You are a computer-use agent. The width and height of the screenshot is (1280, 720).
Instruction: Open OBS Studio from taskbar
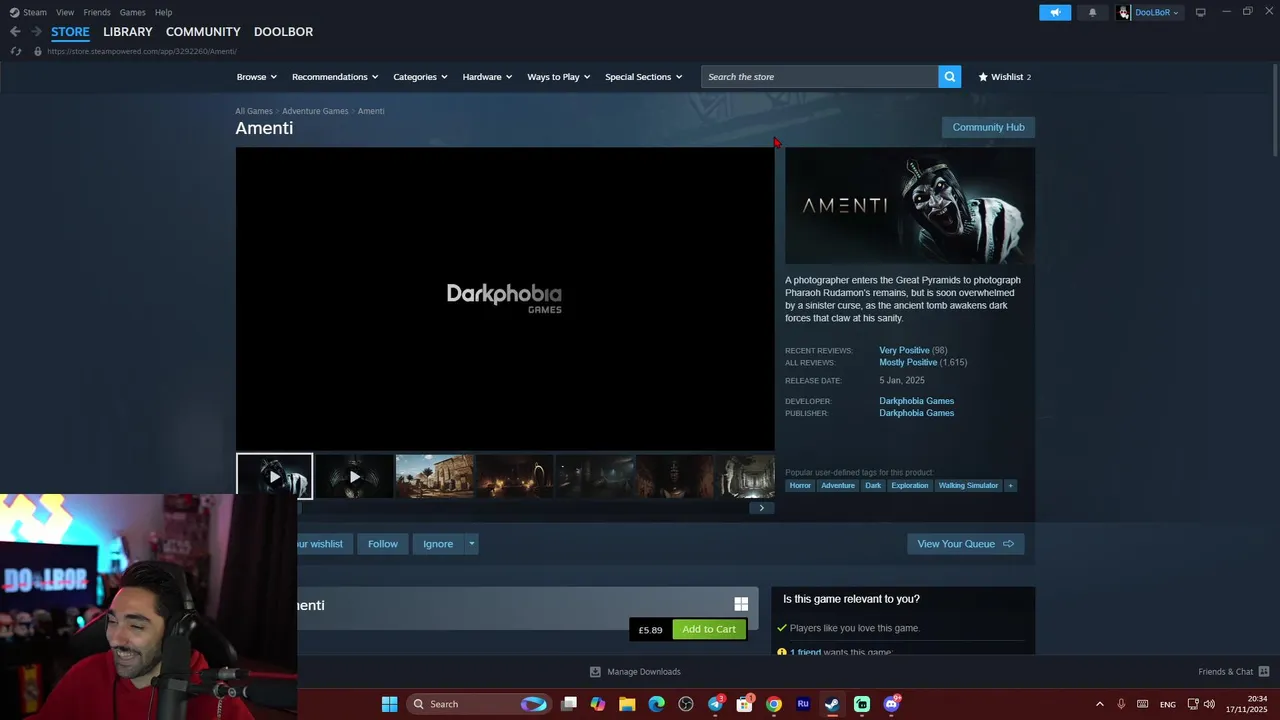click(x=685, y=704)
